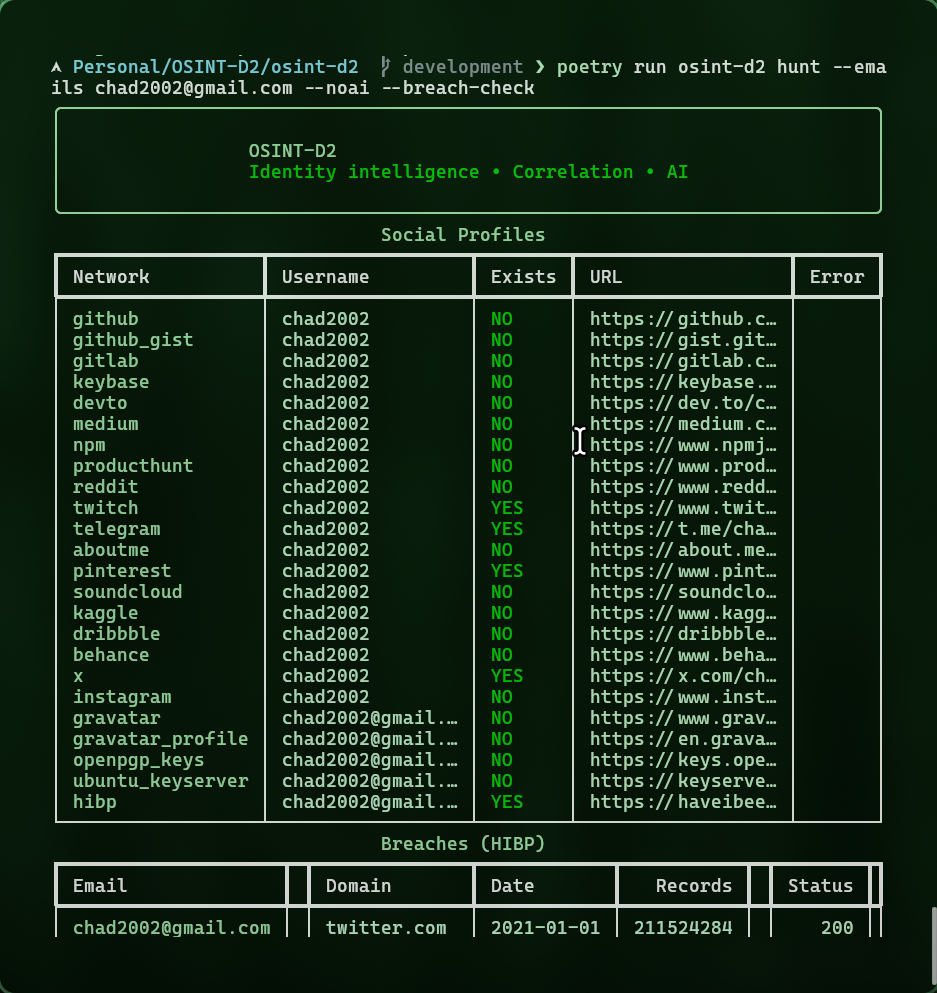The width and height of the screenshot is (937, 993).
Task: Click the 'Username' column header
Action: point(325,277)
